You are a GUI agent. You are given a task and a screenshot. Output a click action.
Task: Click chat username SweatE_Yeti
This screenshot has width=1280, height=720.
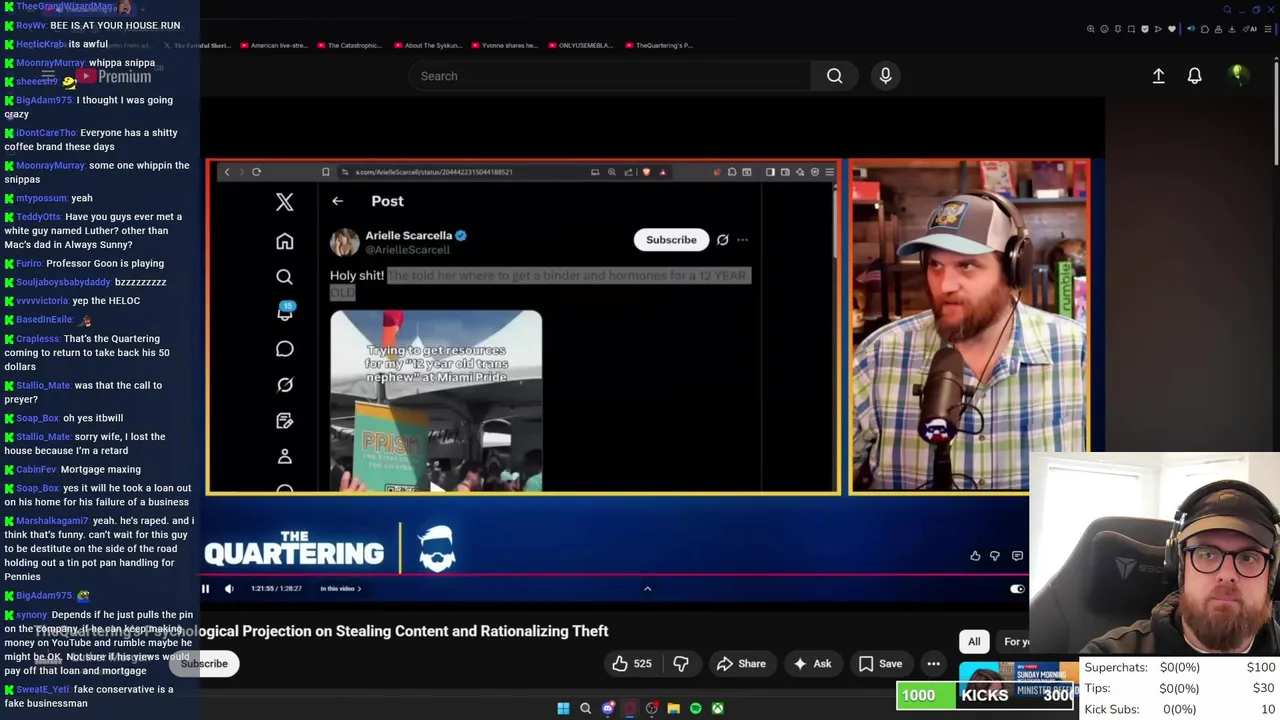43,690
